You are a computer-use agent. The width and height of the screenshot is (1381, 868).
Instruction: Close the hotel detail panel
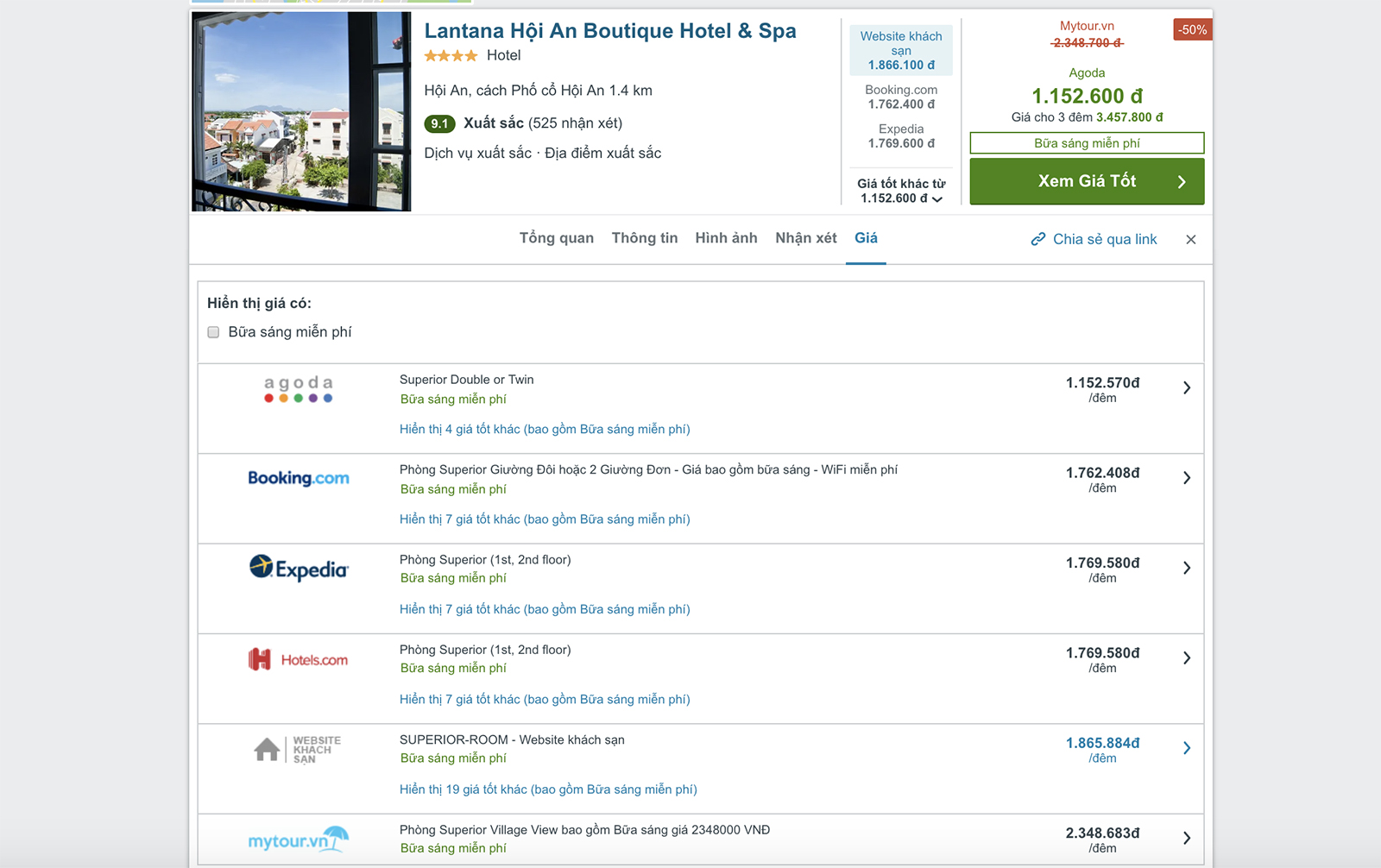(x=1191, y=240)
